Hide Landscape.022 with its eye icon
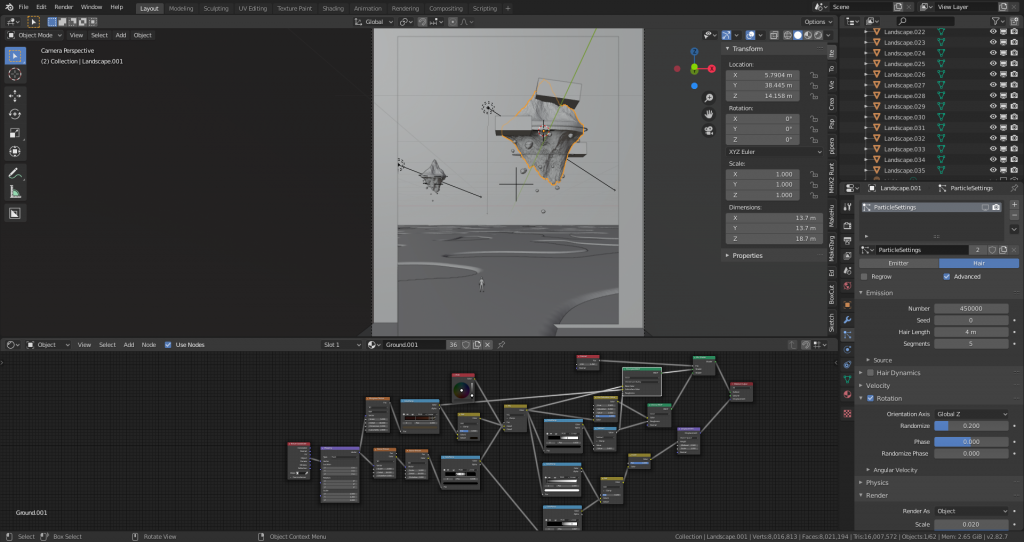 click(993, 32)
